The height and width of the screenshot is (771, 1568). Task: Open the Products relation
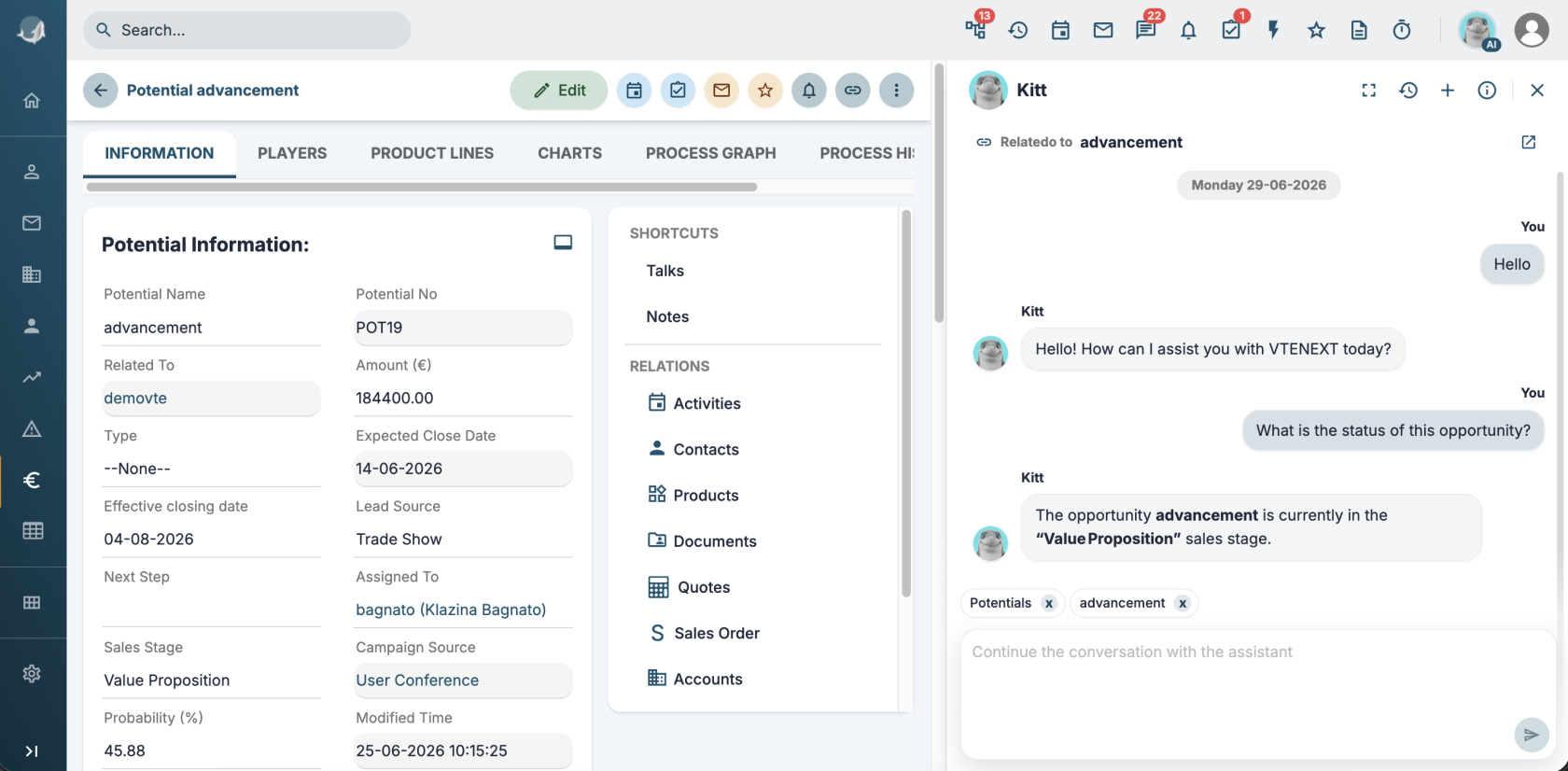tap(693, 495)
